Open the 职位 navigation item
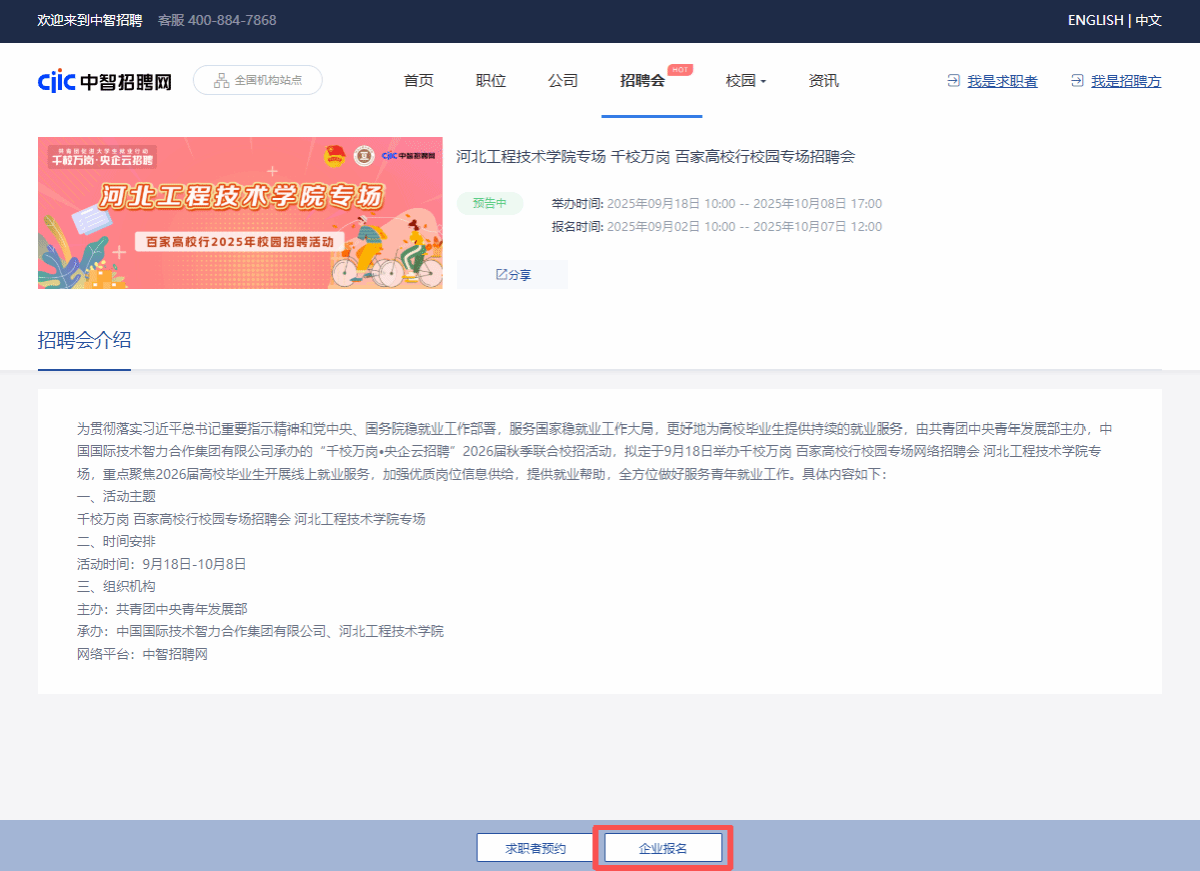Screen dimensions: 1200x871 click(x=490, y=81)
